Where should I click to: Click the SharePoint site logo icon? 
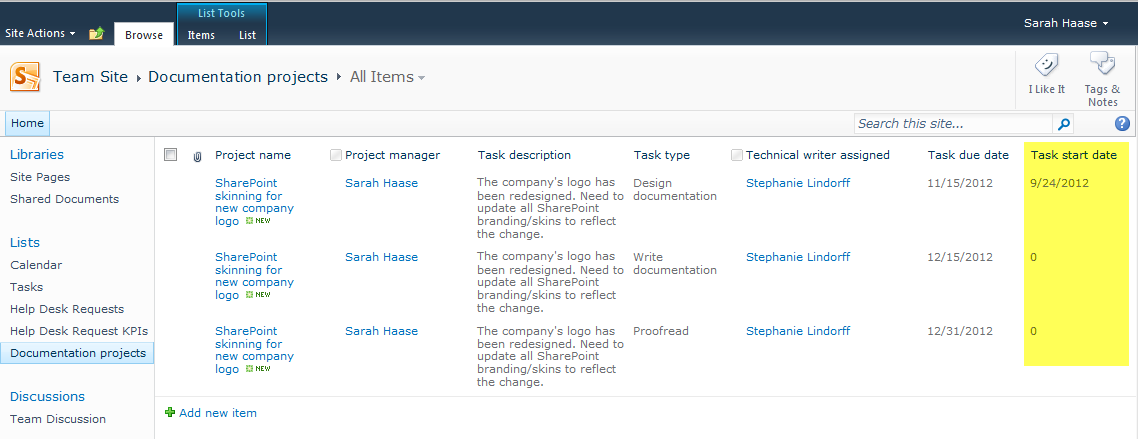click(25, 77)
